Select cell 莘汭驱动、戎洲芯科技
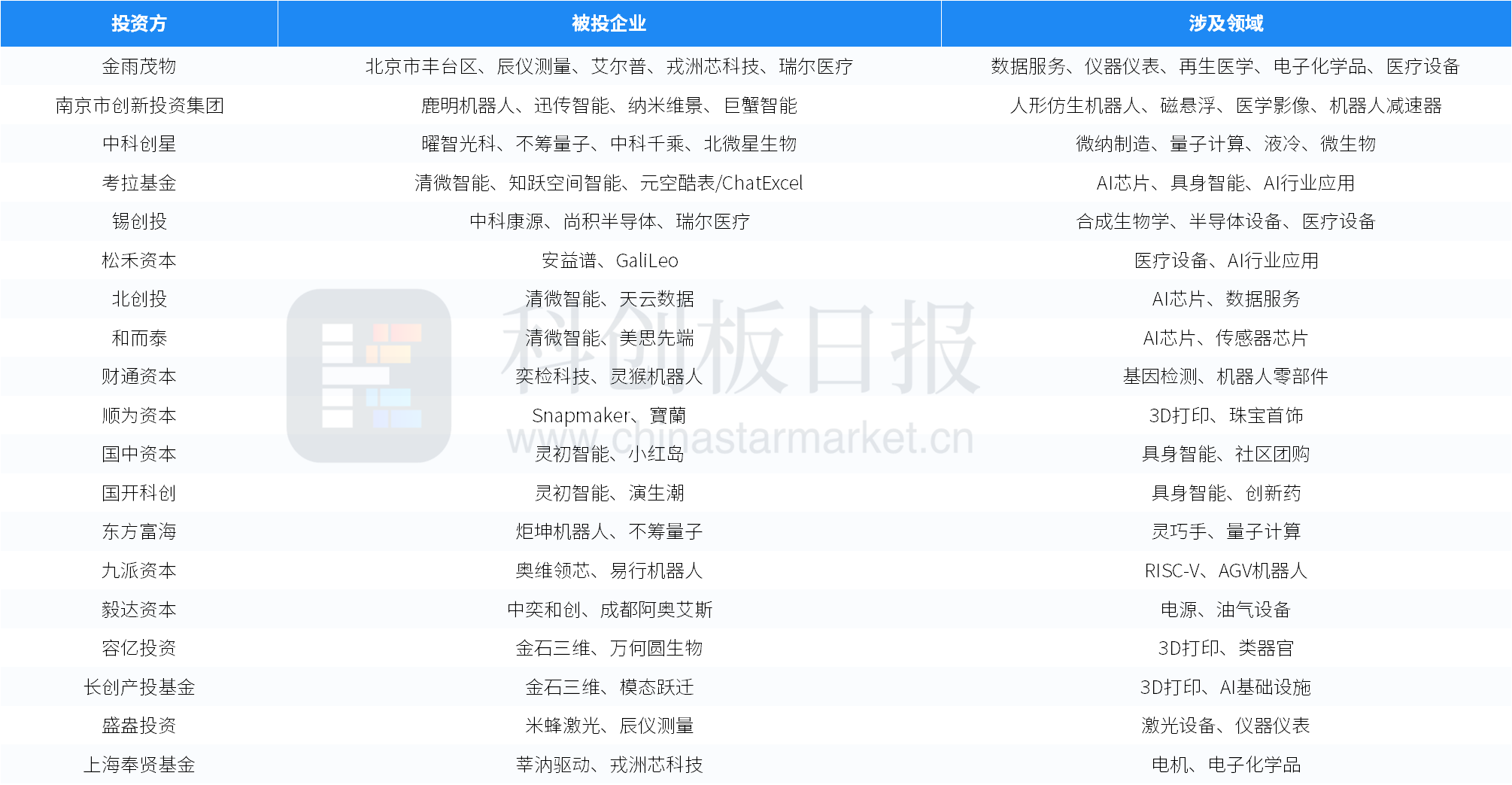The width and height of the screenshot is (1512, 785). (609, 765)
